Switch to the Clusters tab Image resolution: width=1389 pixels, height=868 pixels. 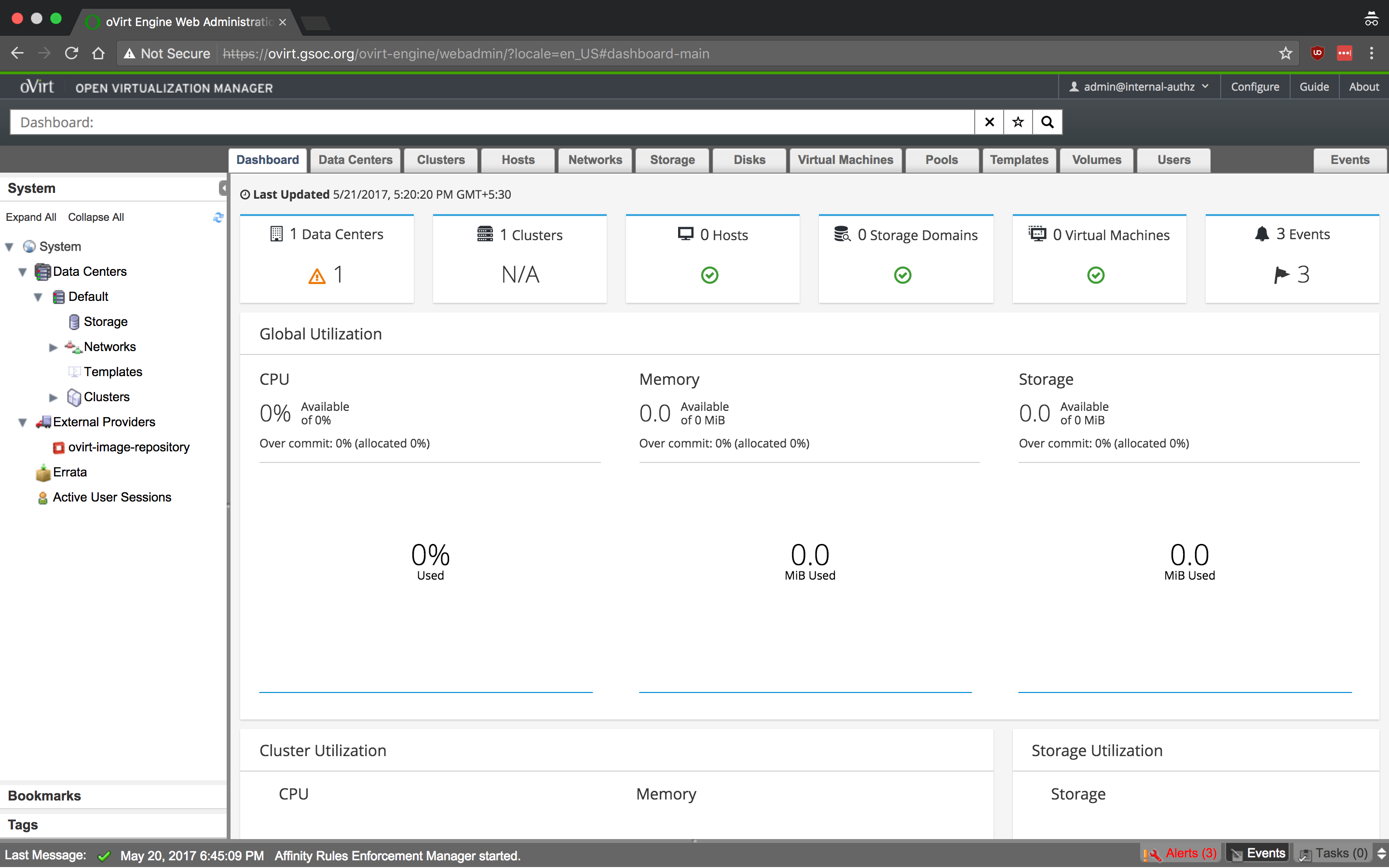(x=441, y=160)
